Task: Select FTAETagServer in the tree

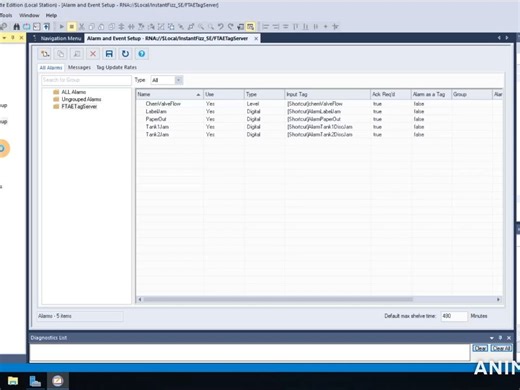Action: tap(79, 107)
